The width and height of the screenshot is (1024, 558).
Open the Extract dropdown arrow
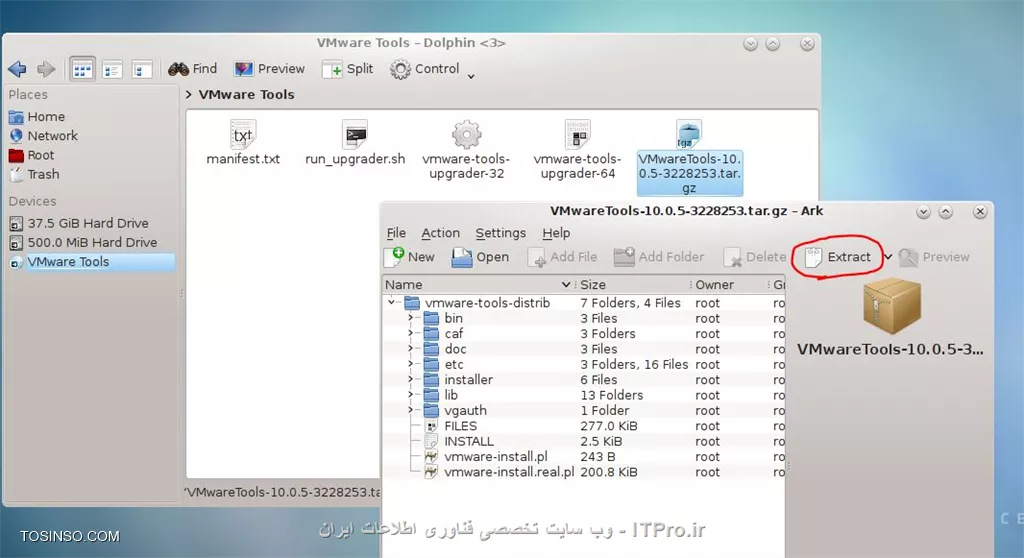[888, 257]
